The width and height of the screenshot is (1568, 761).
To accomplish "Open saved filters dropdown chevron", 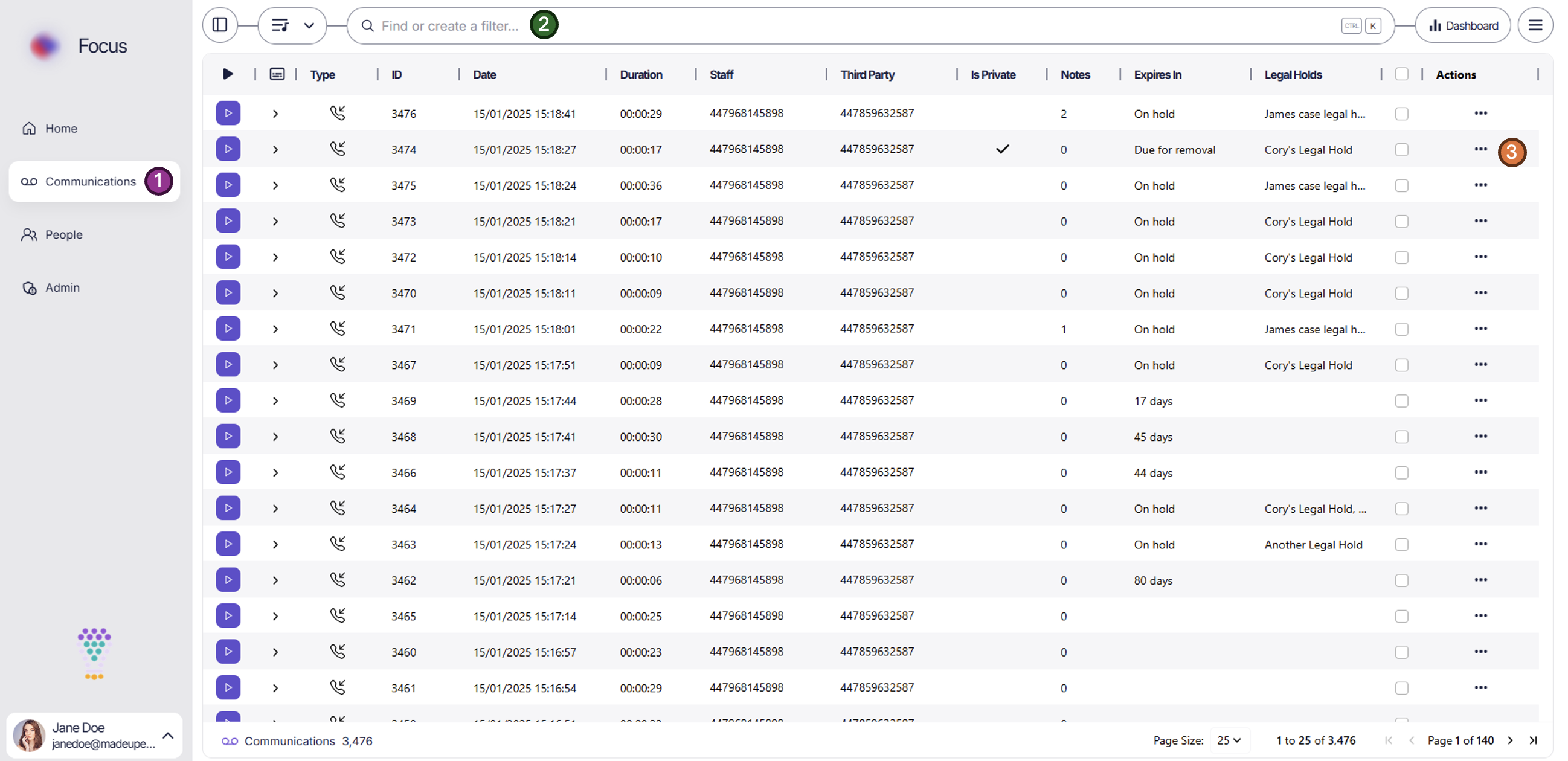I will (x=309, y=25).
